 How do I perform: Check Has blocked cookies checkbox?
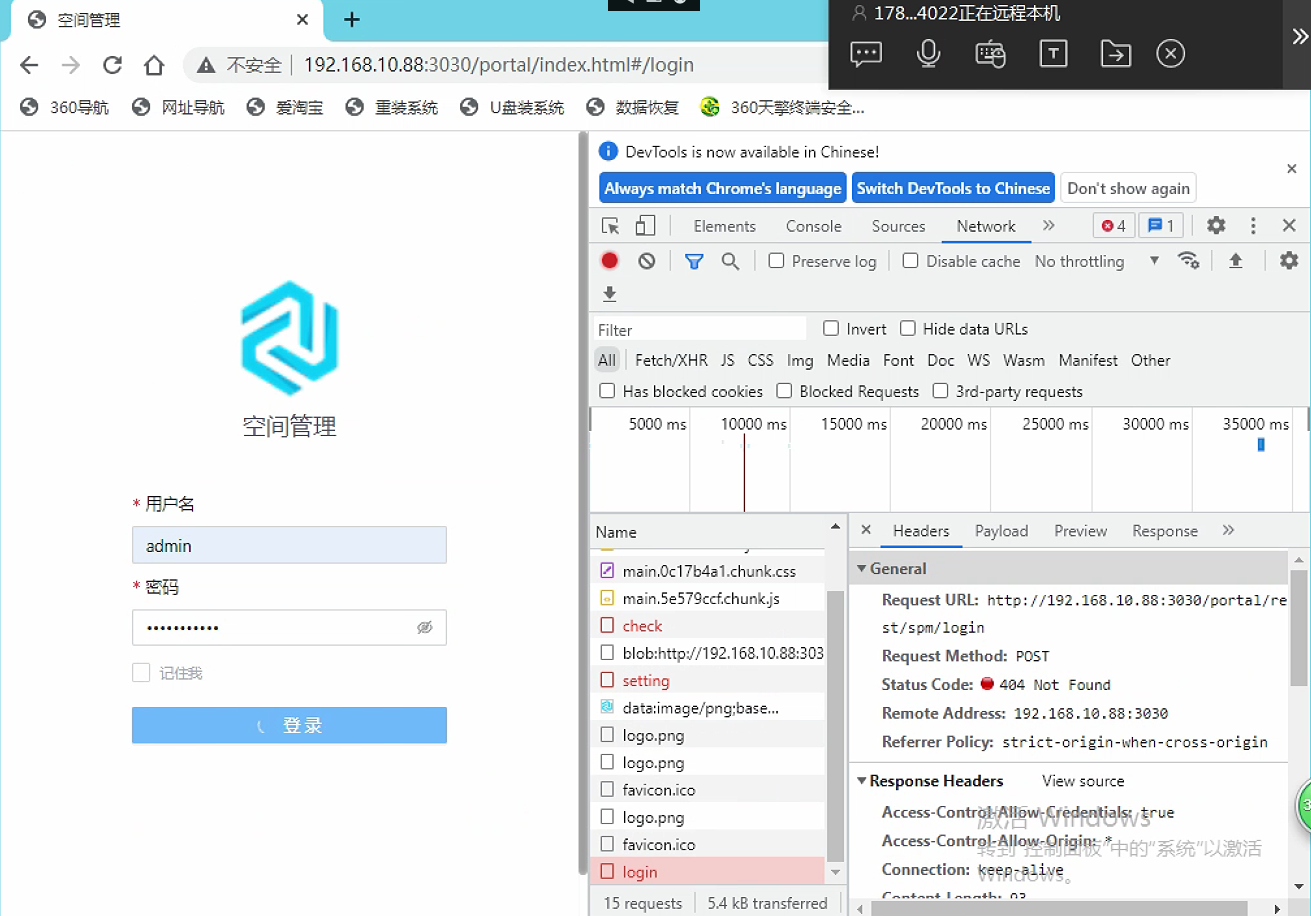coord(607,391)
